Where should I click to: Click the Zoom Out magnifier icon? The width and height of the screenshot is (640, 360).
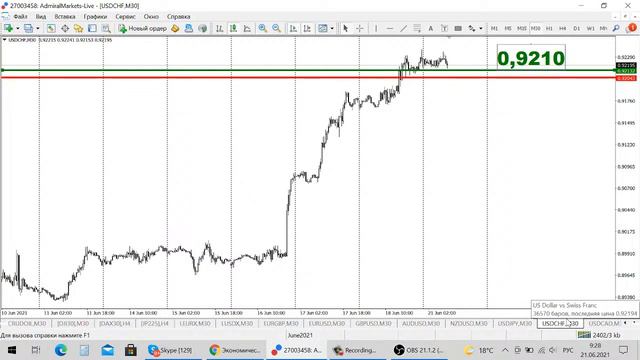pos(276,28)
